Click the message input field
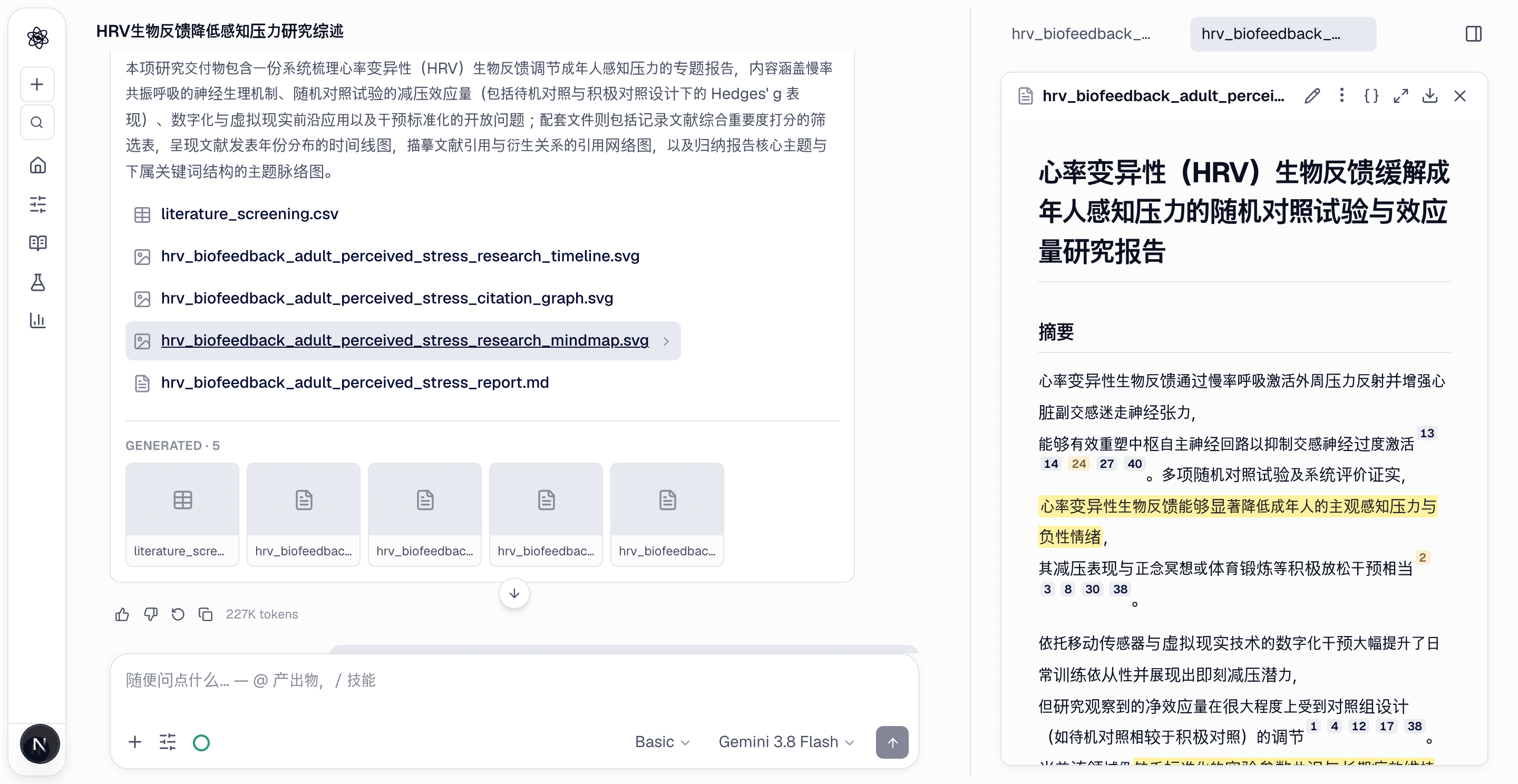 pos(514,680)
